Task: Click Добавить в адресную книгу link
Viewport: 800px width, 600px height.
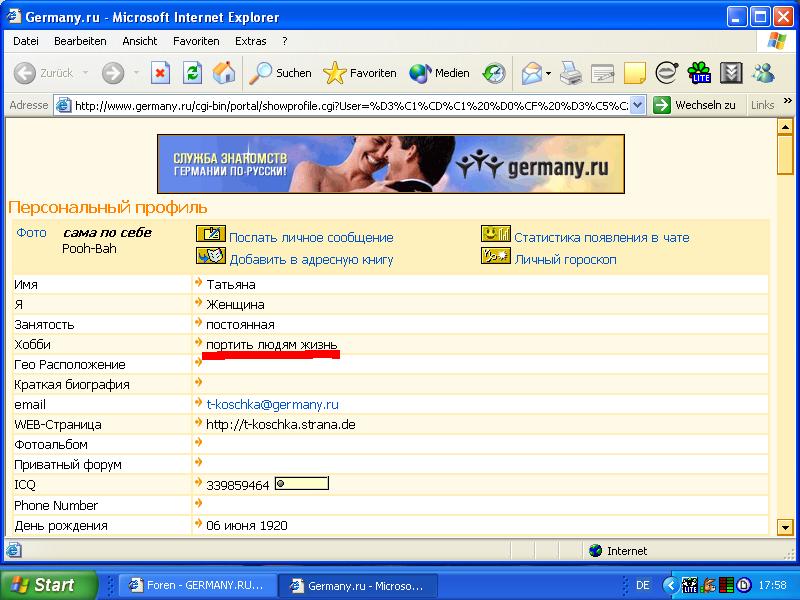Action: coord(311,260)
